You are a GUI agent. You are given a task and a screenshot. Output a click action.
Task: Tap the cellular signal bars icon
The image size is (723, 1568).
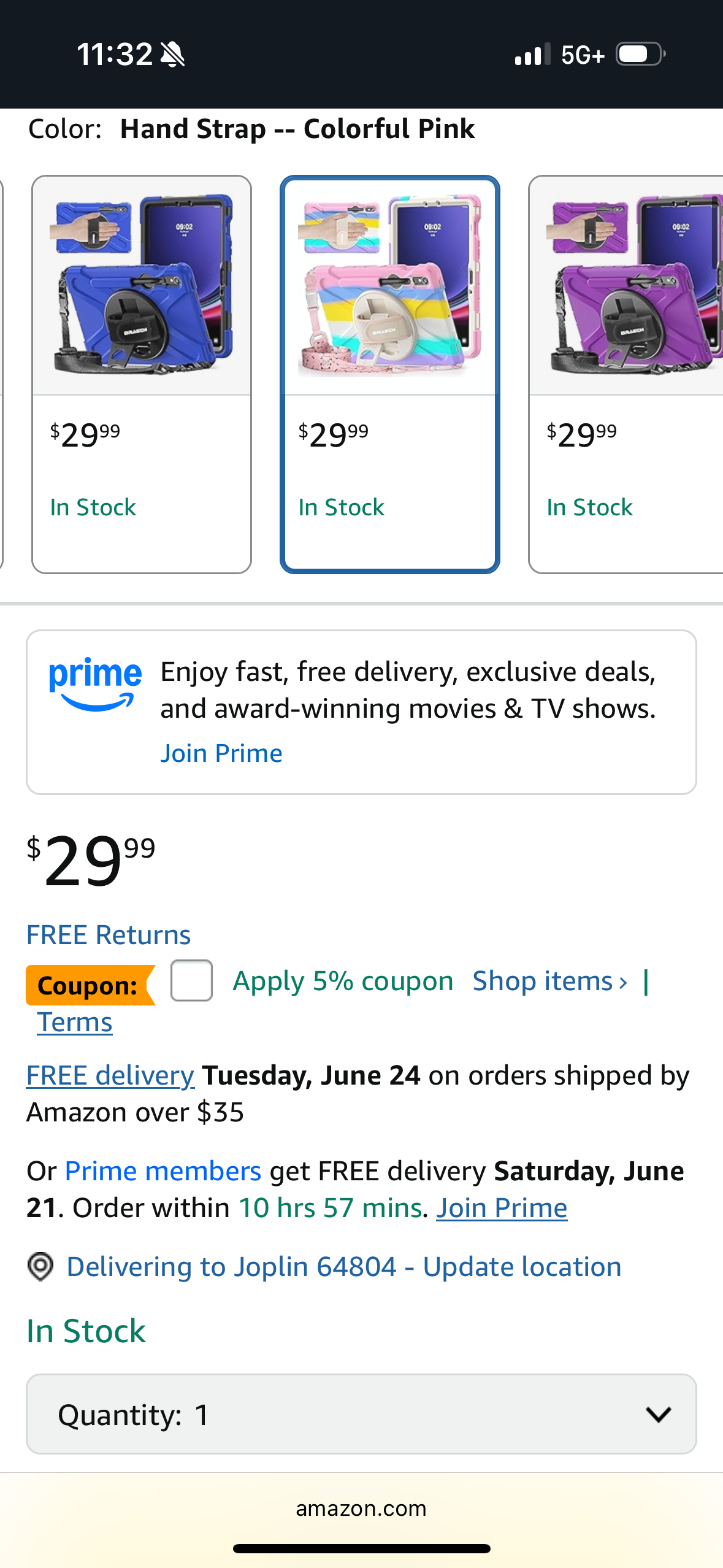(532, 55)
